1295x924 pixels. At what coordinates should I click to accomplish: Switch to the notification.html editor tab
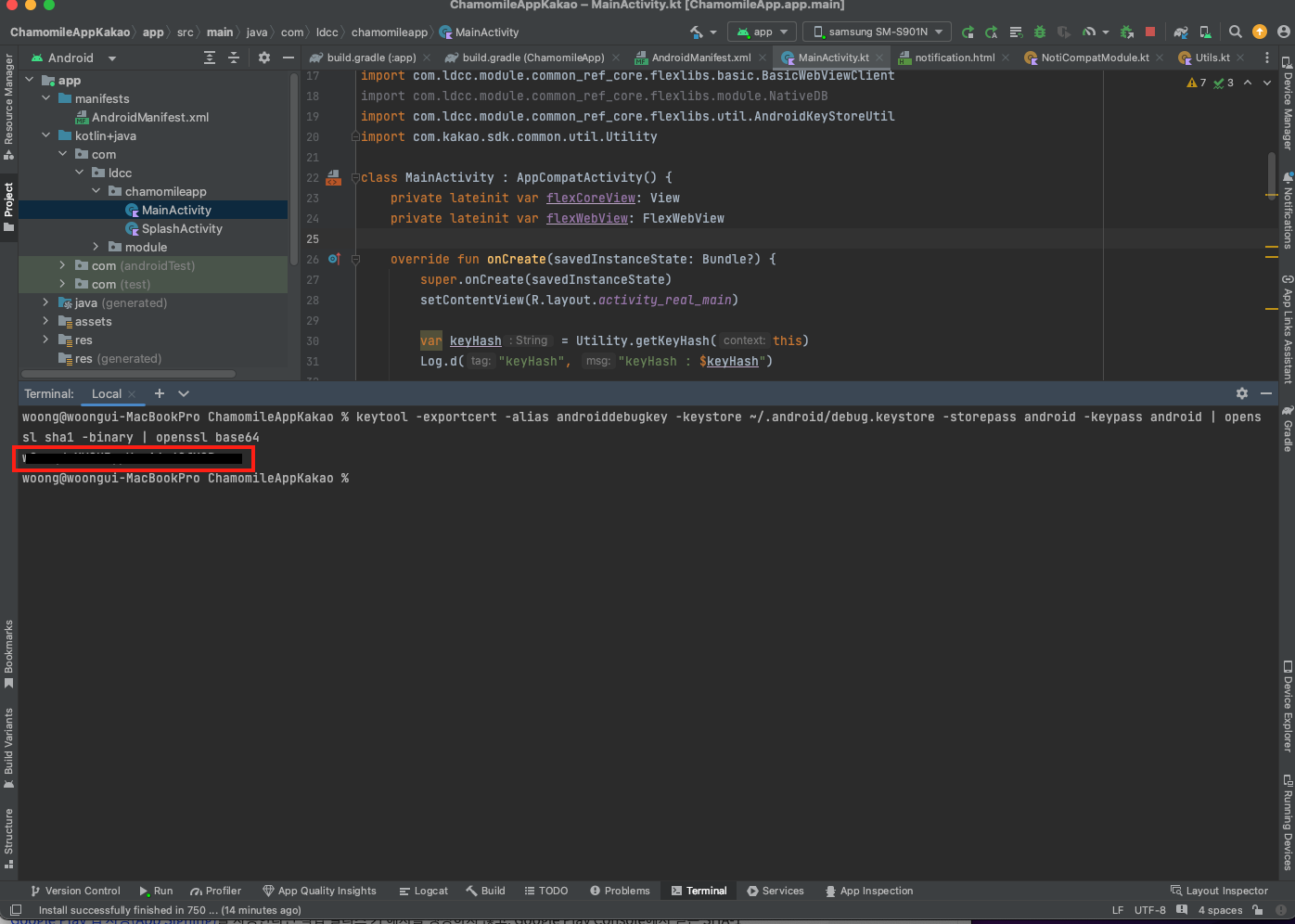point(954,58)
